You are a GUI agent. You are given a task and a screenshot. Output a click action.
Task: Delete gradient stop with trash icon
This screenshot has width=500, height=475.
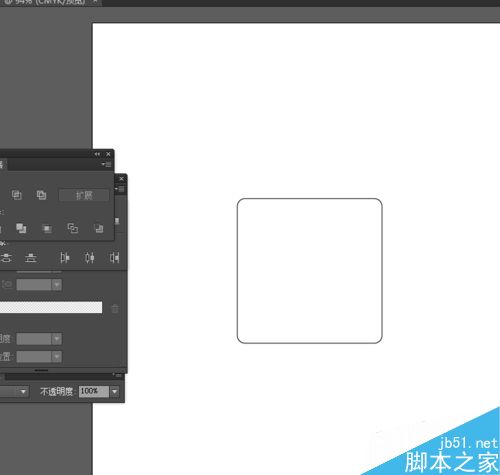pyautogui.click(x=115, y=308)
